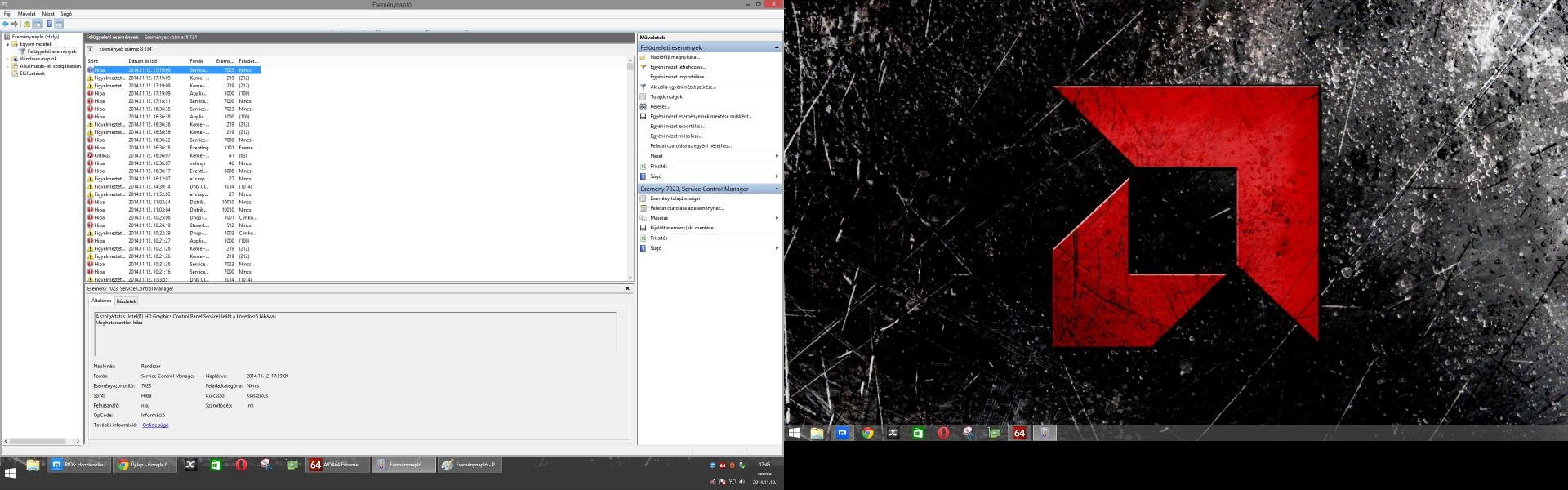Select the 'Kritikus' Kernel event row
This screenshot has width=1568, height=490.
click(174, 156)
